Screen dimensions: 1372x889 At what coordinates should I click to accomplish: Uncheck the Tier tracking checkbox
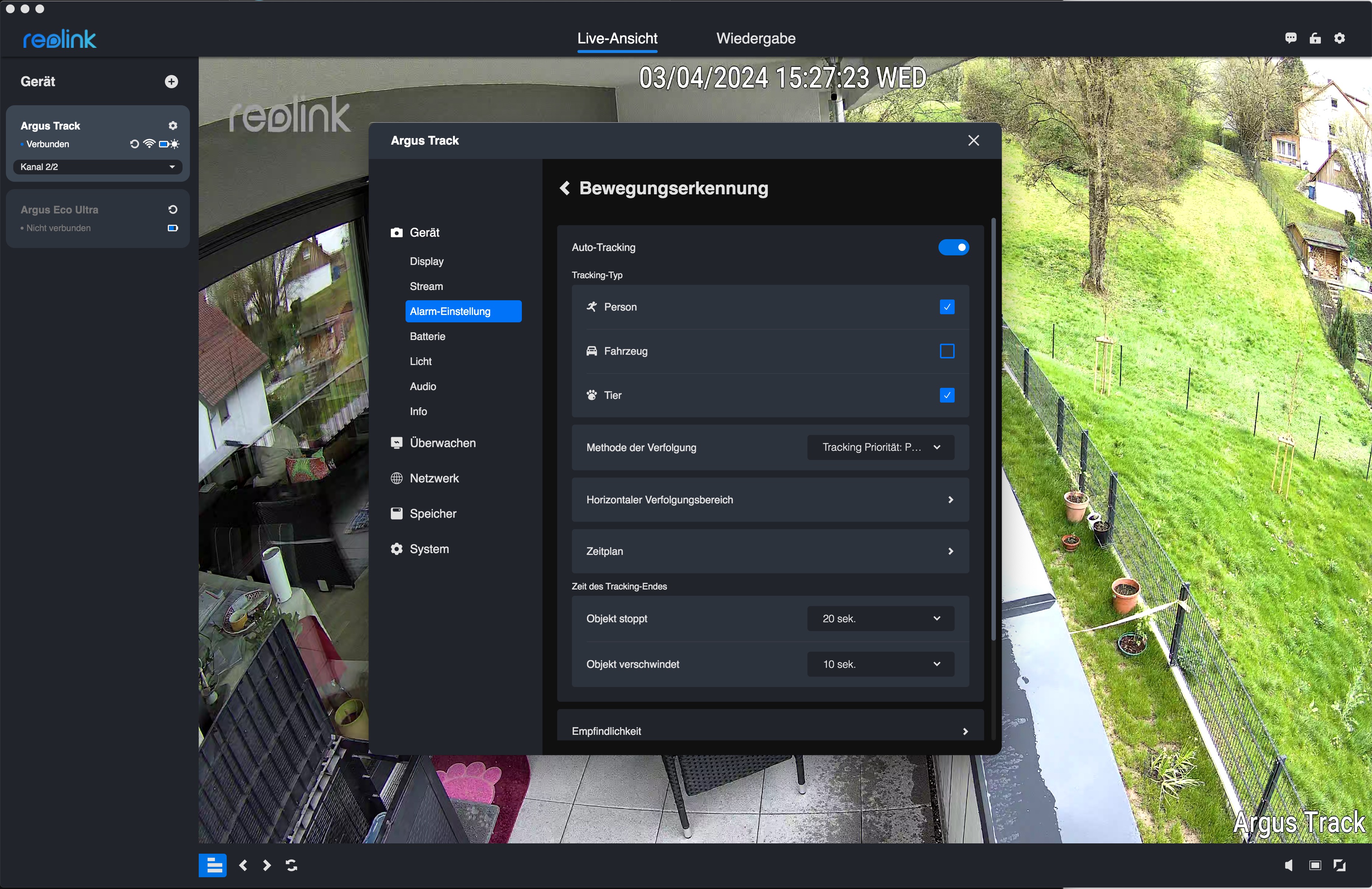947,396
